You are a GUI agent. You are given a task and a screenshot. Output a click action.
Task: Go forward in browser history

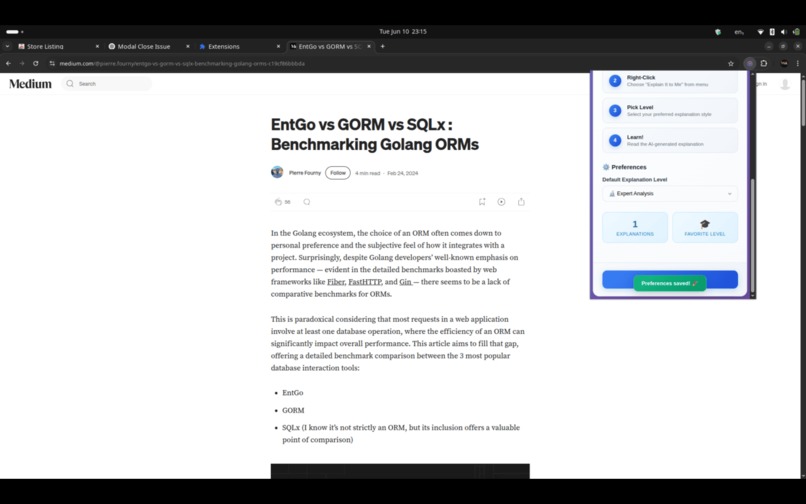click(x=22, y=63)
